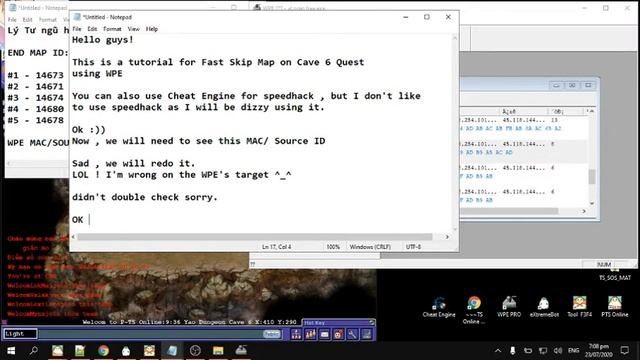
Task: Open the Edit menu in front Notepad
Action: 92,29
